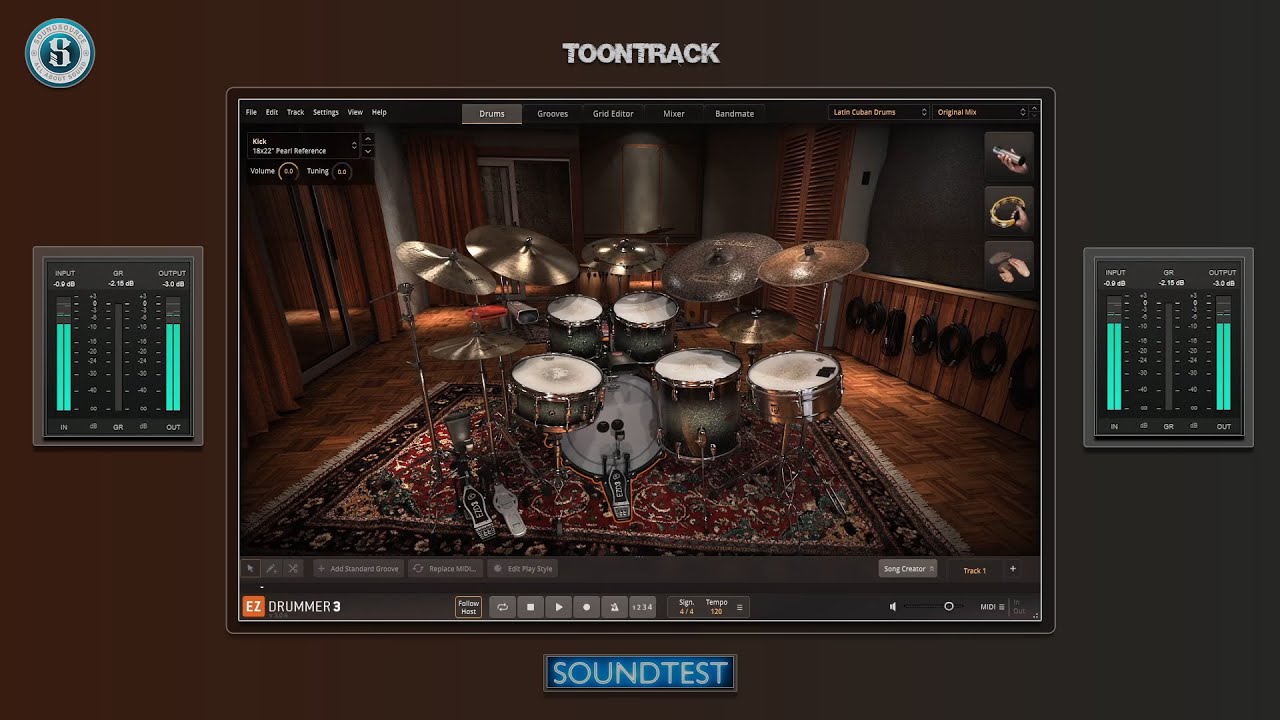The height and width of the screenshot is (720, 1280).
Task: Open the File menu
Action: pos(251,112)
